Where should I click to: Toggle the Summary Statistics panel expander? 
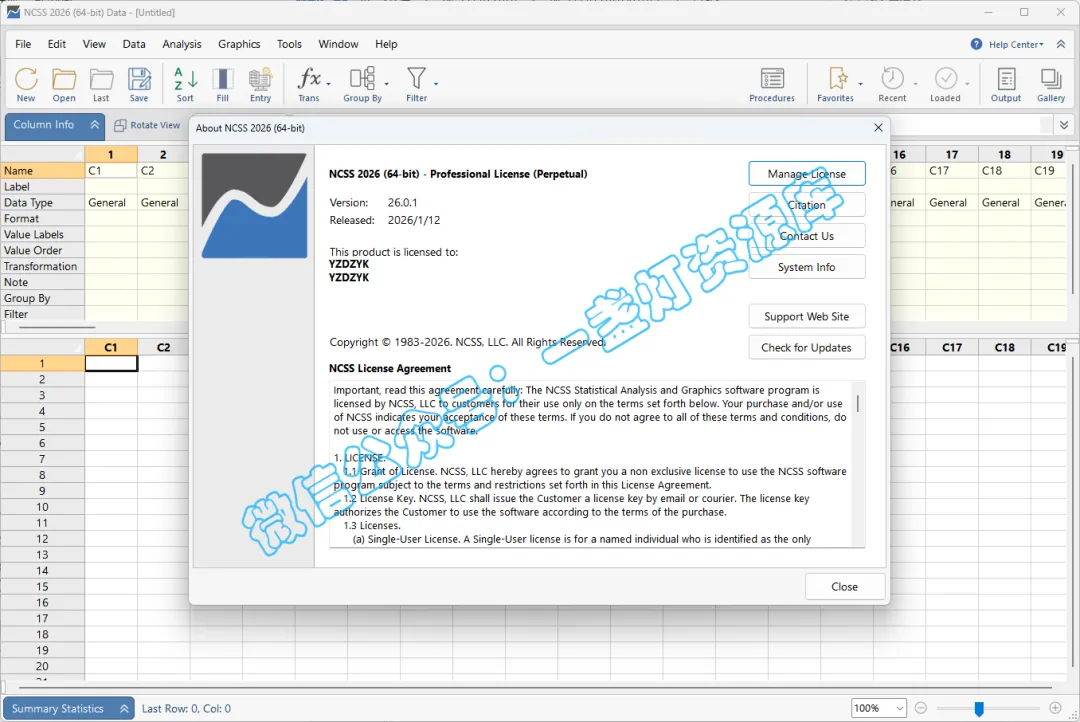pos(124,708)
